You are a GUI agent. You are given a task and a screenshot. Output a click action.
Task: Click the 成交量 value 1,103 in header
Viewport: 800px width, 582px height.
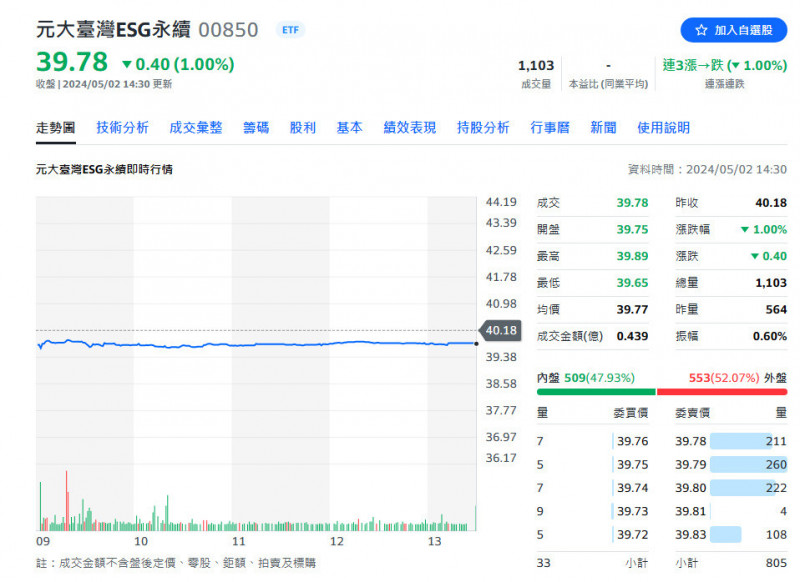pos(536,65)
